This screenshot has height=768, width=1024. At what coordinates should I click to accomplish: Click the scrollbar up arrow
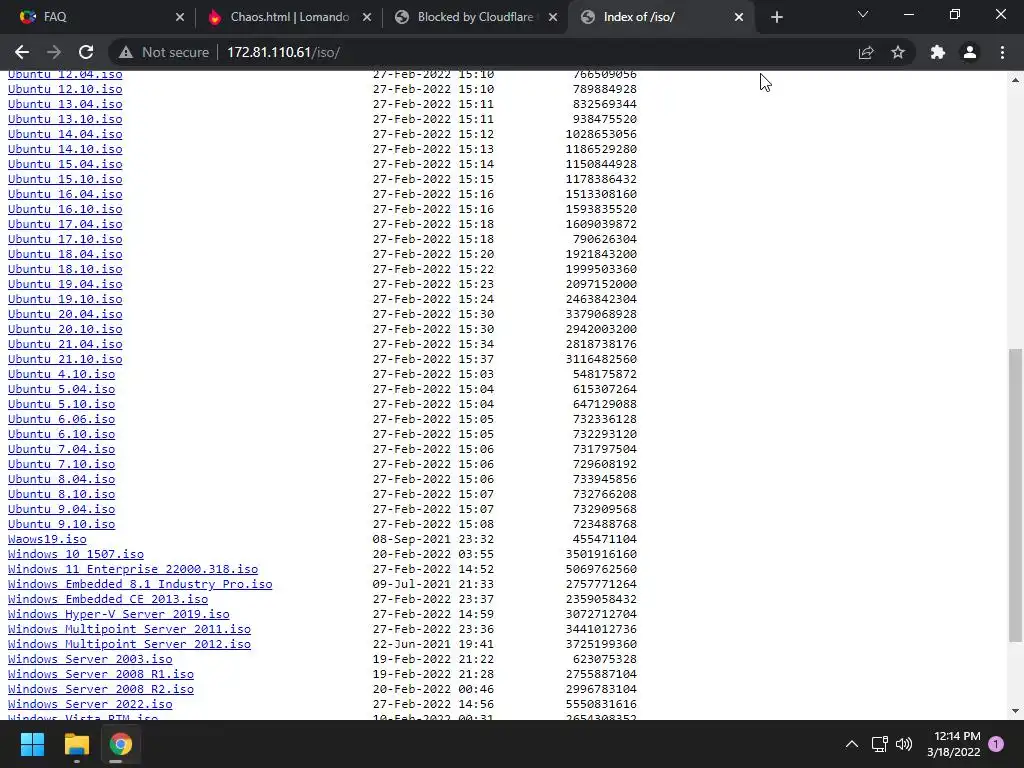(x=1015, y=80)
